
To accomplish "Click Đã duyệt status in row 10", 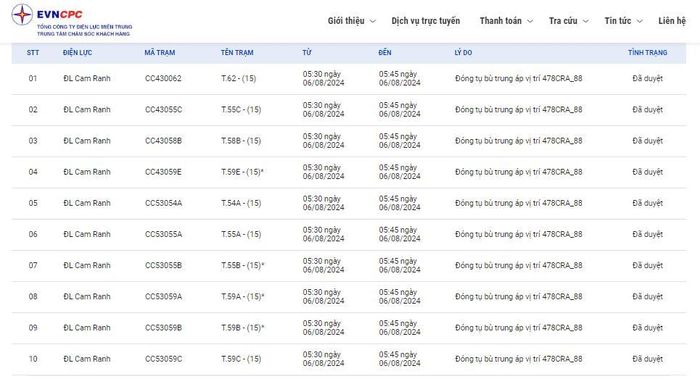I will click(x=647, y=359).
